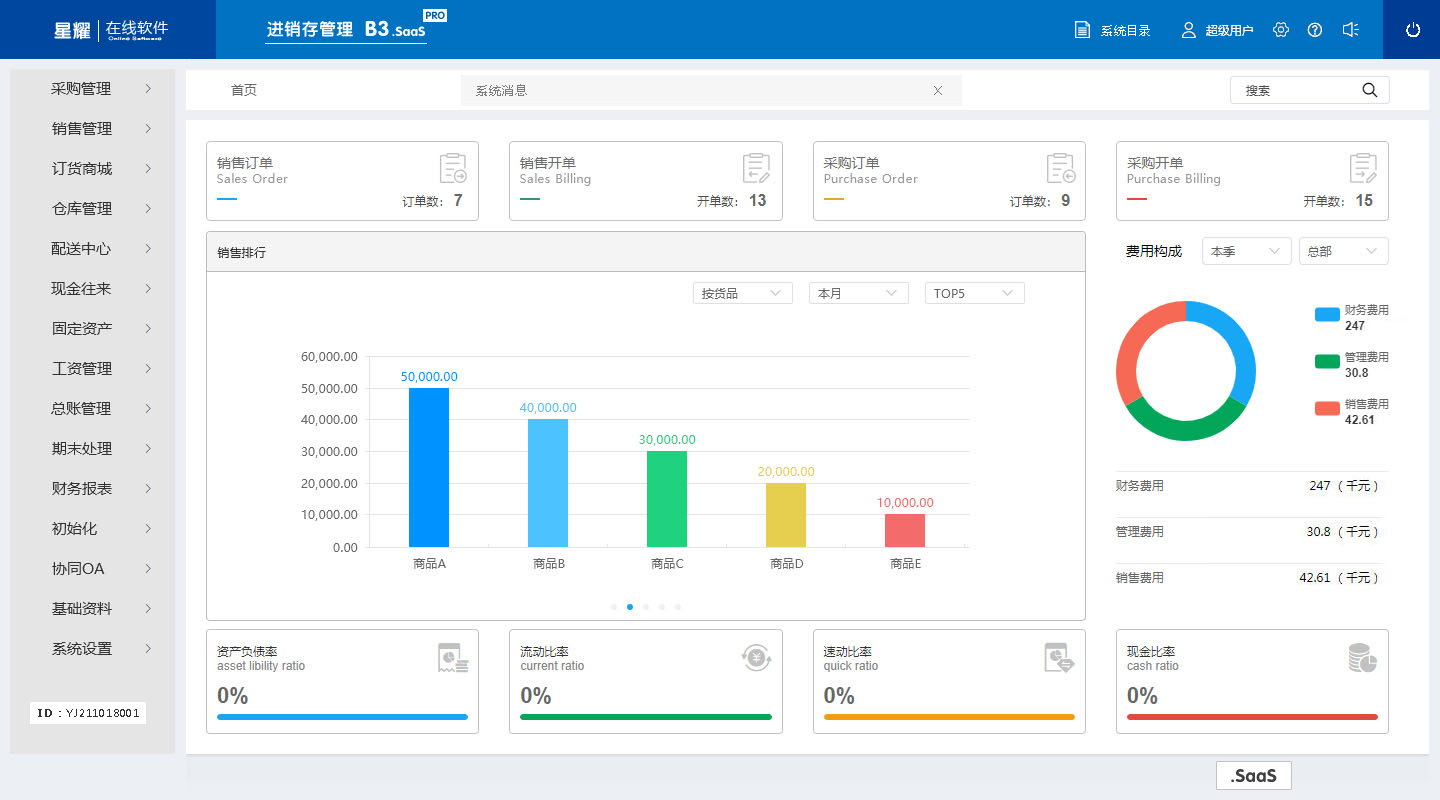This screenshot has width=1440, height=800.
Task: Close the 系统消息 tab
Action: click(x=938, y=90)
